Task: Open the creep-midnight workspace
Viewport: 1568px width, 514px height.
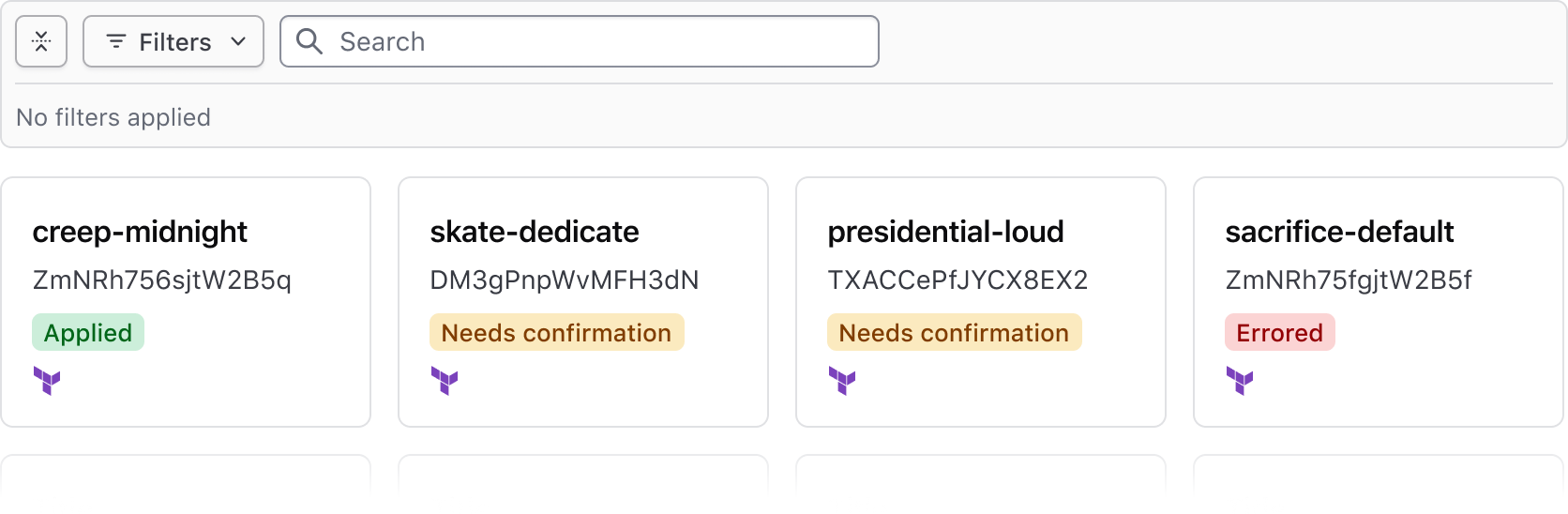Action: click(x=140, y=232)
